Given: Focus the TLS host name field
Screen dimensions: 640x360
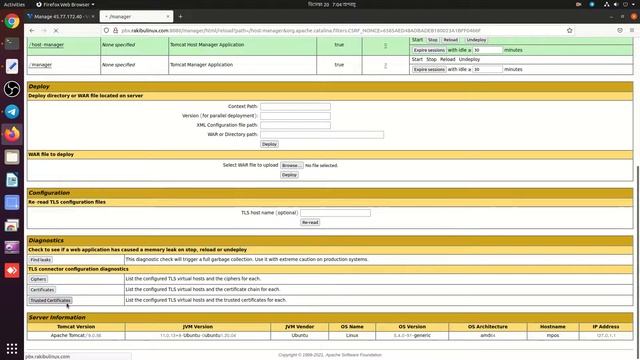Looking at the screenshot, I should [336, 213].
